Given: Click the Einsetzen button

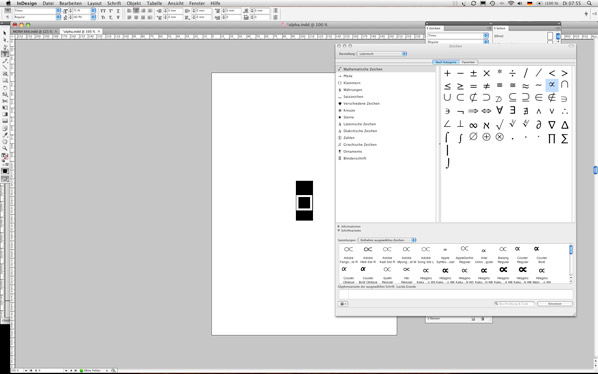Looking at the screenshot, I should (x=555, y=304).
